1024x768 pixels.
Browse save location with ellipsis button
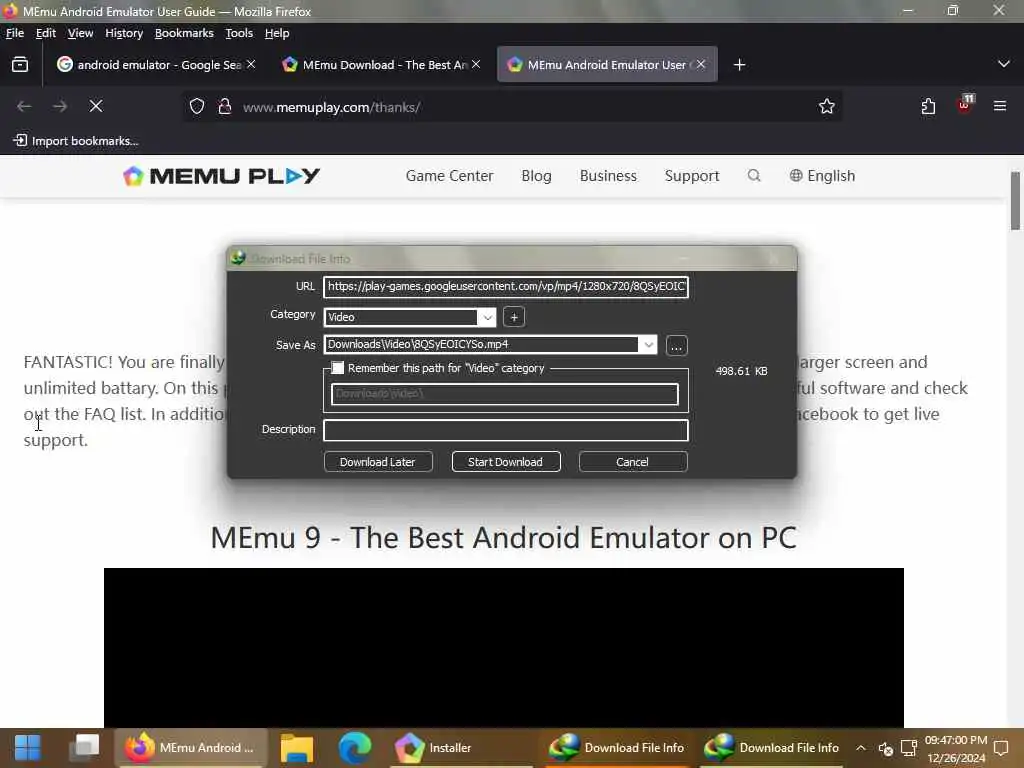point(677,345)
